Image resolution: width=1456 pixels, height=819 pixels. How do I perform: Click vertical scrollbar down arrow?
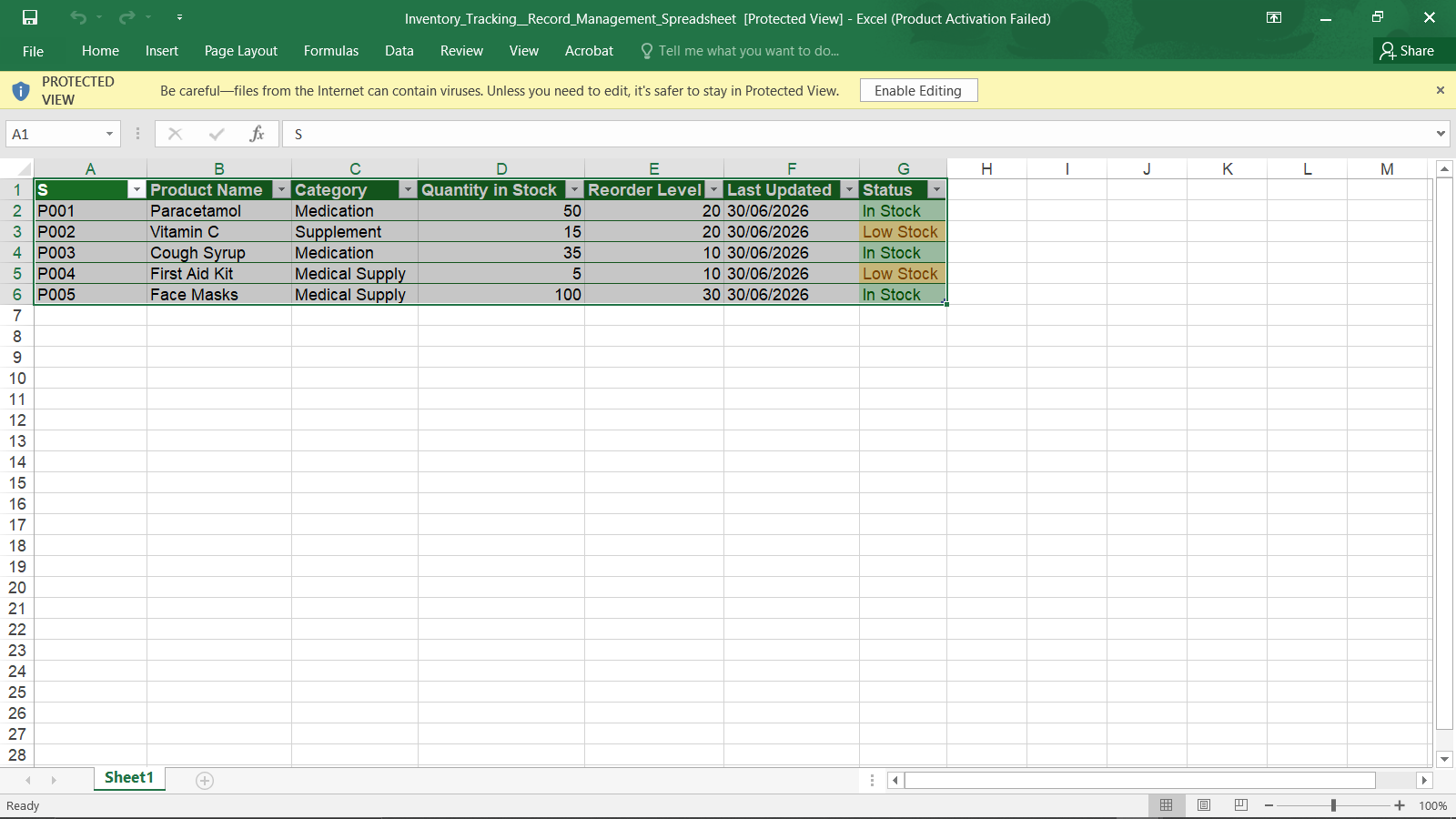(x=1444, y=759)
